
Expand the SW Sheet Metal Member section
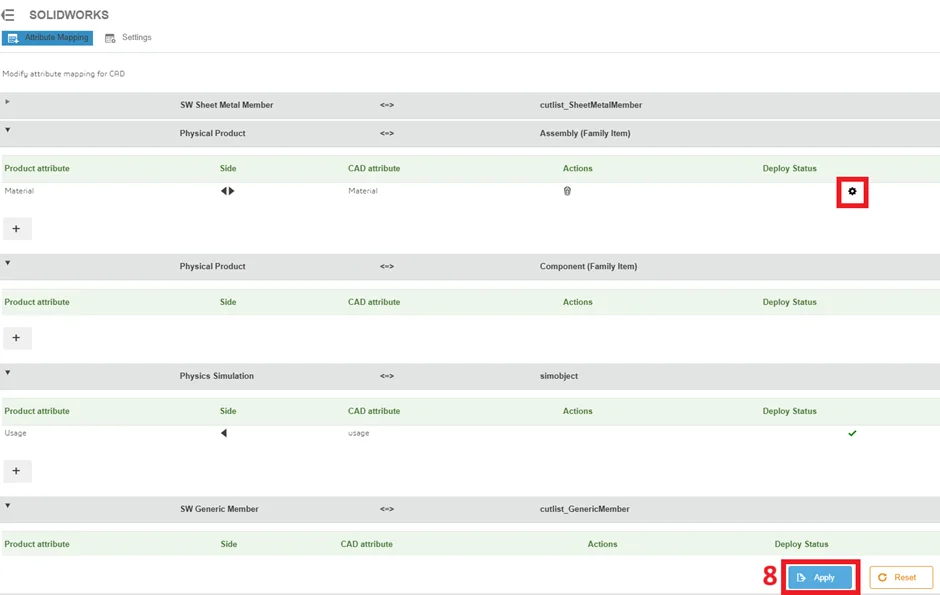[7, 102]
